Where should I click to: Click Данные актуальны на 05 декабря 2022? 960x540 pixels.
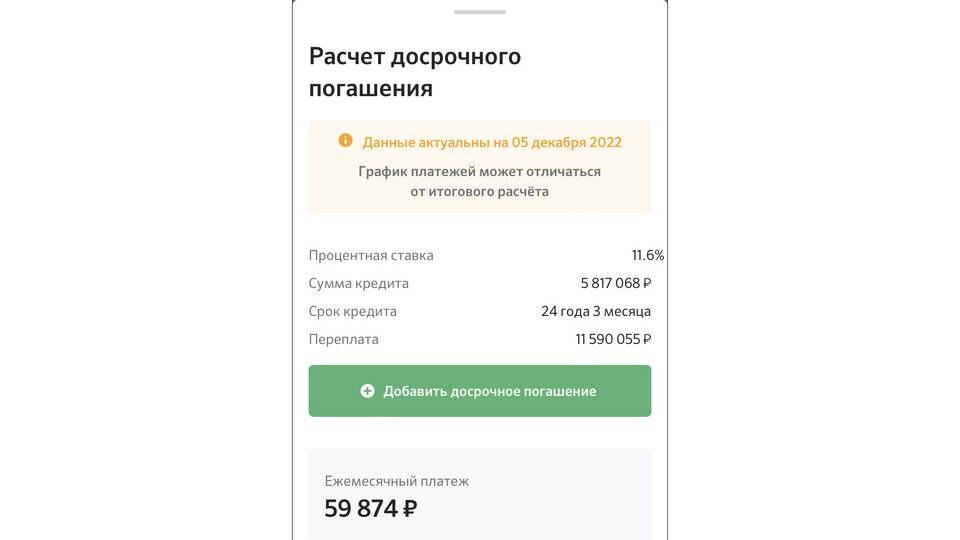click(491, 142)
